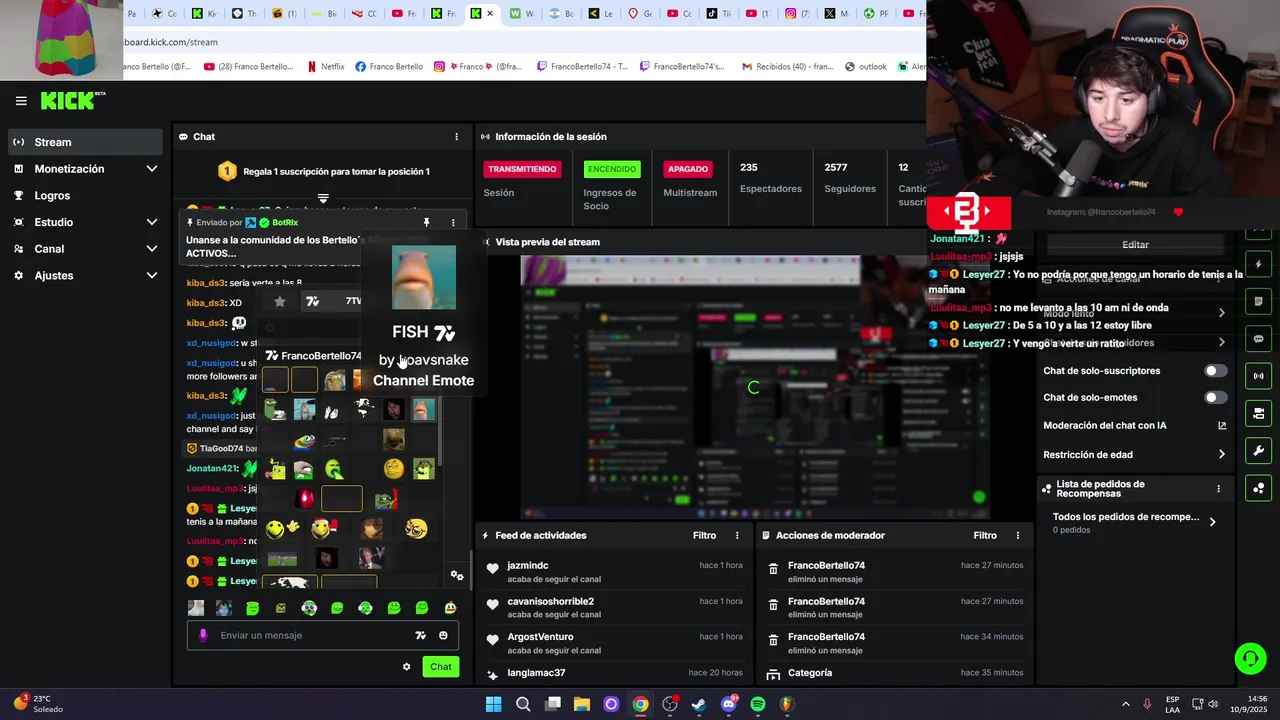Click ArgostVenturo follow activity entry
The width and height of the screenshot is (1280, 720).
tap(614, 643)
